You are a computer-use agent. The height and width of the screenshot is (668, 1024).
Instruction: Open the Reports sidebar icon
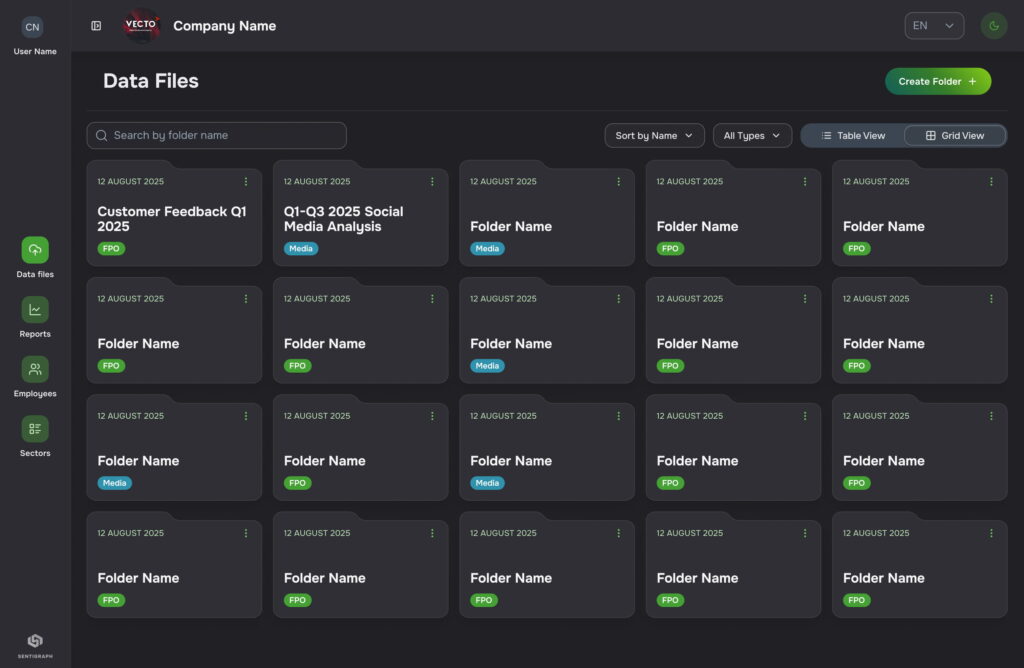[35, 310]
